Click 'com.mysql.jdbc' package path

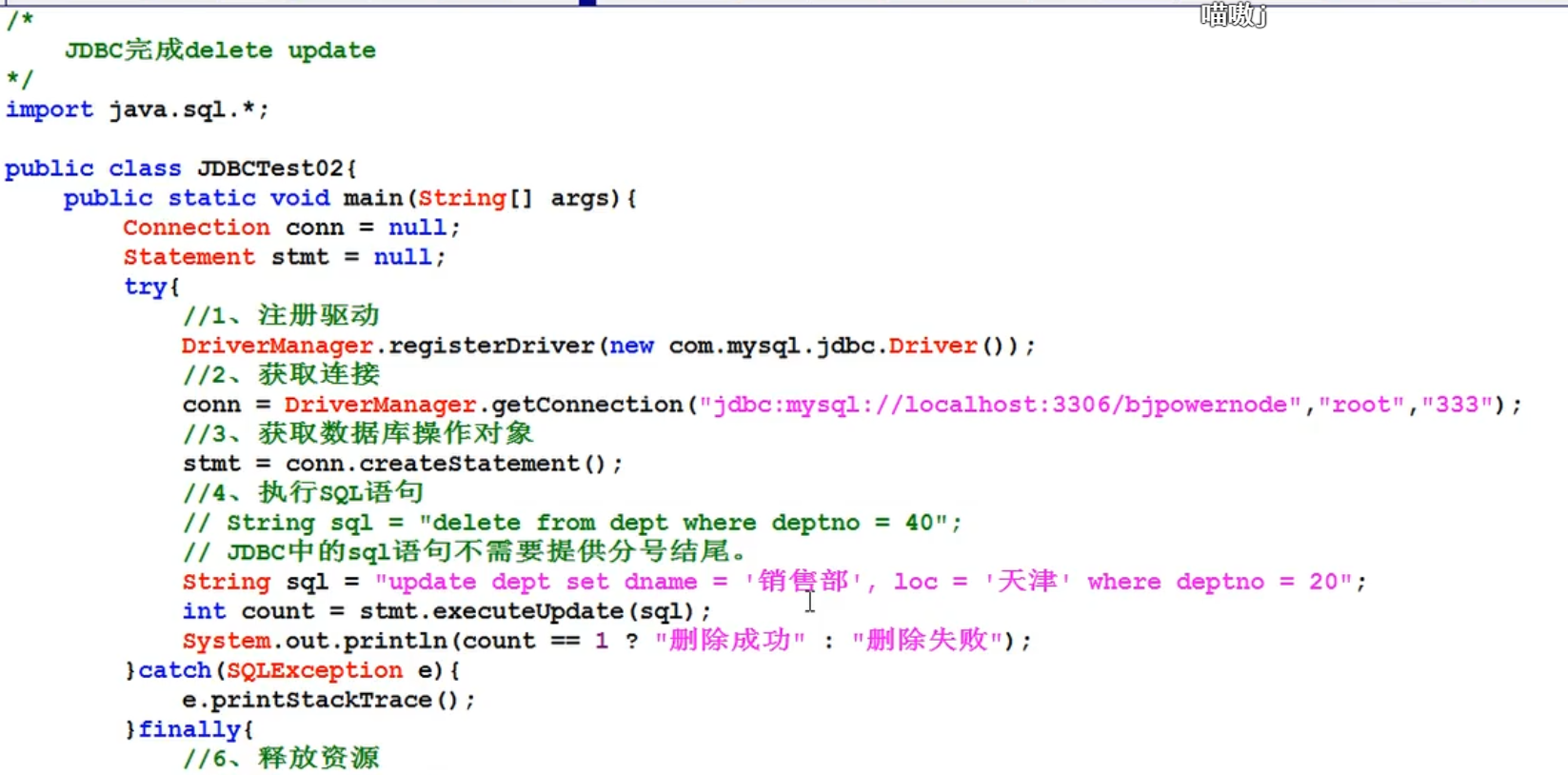click(771, 346)
